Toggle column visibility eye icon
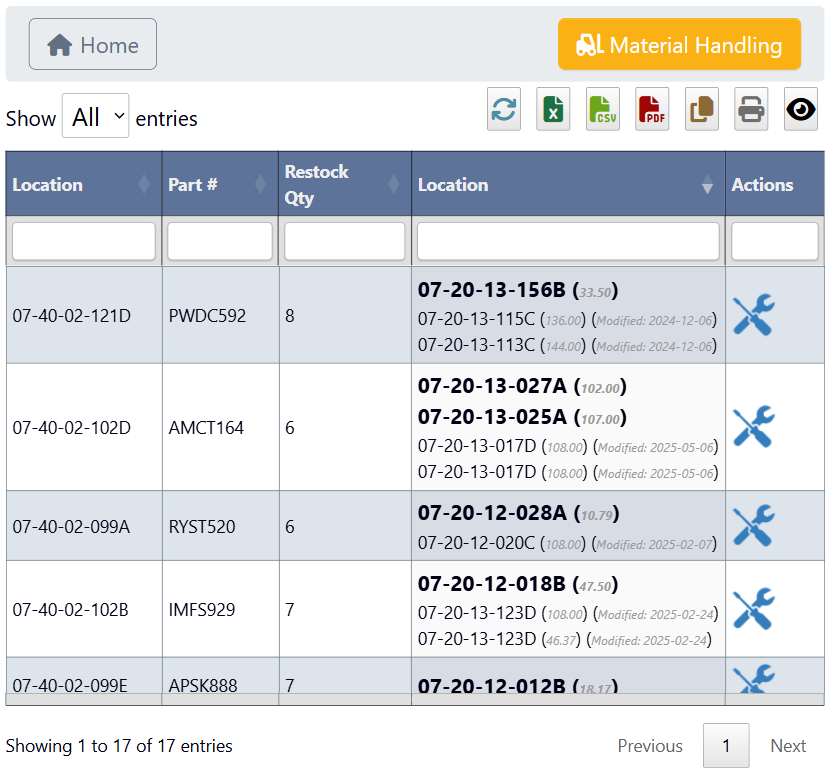This screenshot has height=784, width=830. (801, 109)
